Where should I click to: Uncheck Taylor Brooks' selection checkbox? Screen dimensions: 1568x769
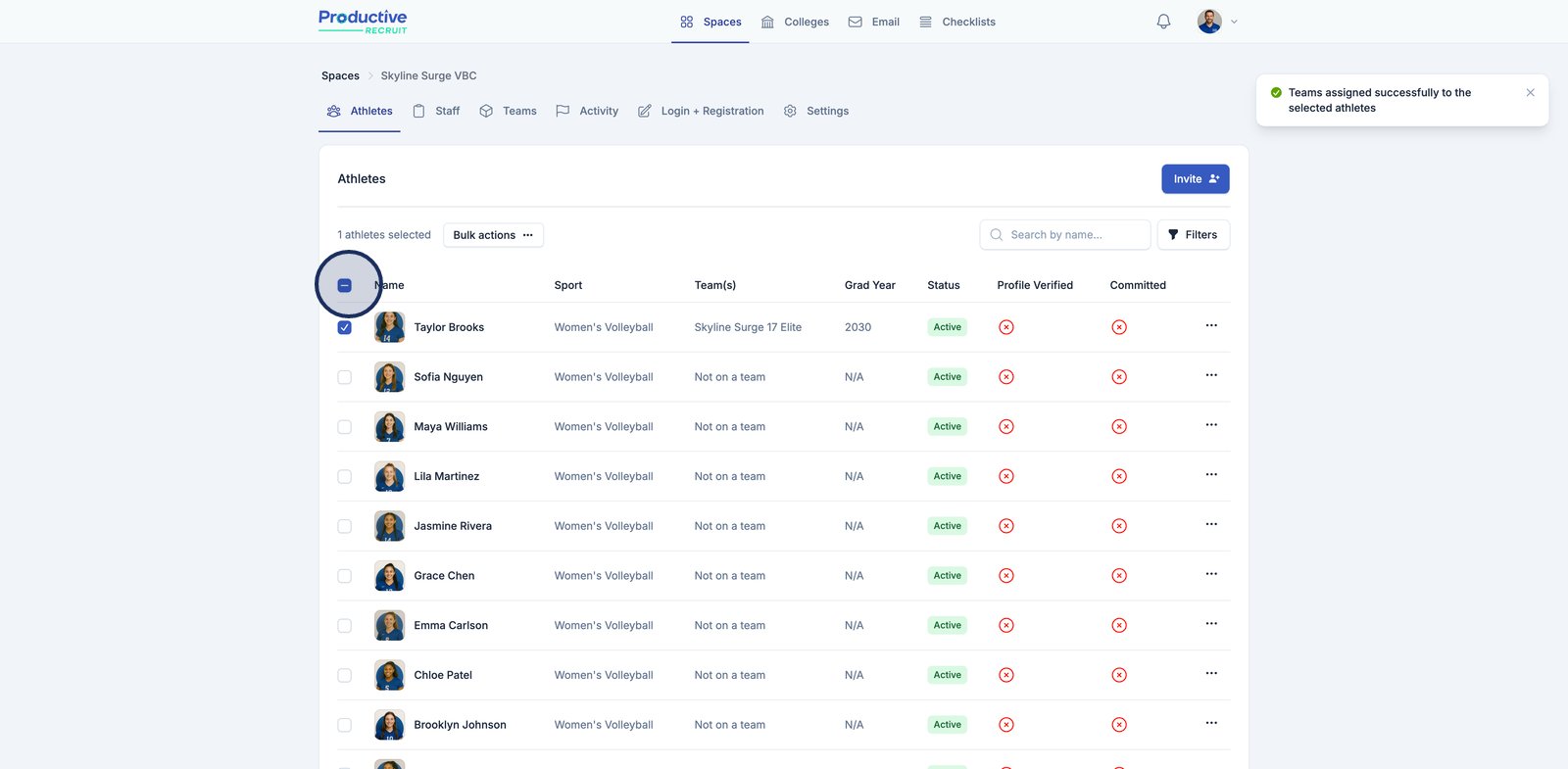coord(345,327)
